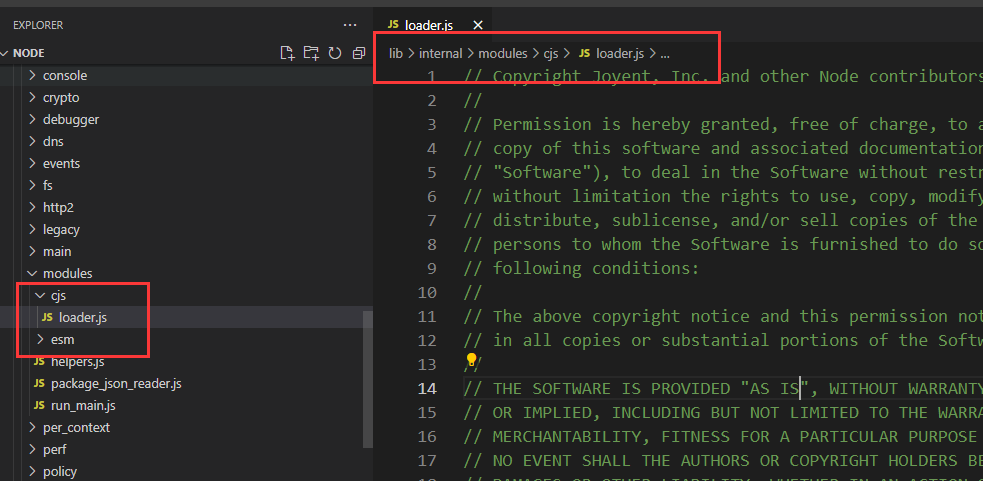Open run_main.js in the editor
Image resolution: width=983 pixels, height=481 pixels.
[x=83, y=405]
